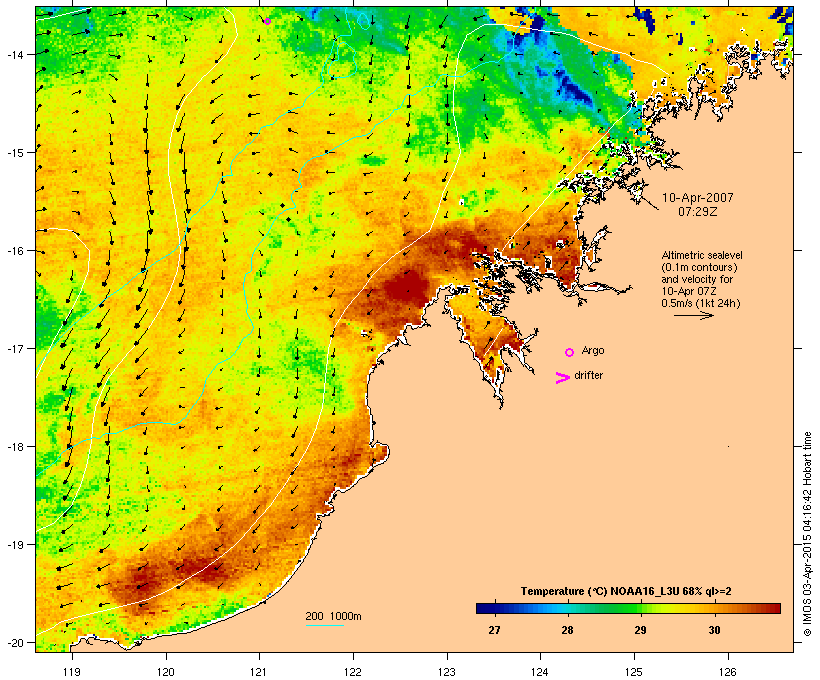Click the longitude label 124
The height and width of the screenshot is (680, 820).
[540, 672]
